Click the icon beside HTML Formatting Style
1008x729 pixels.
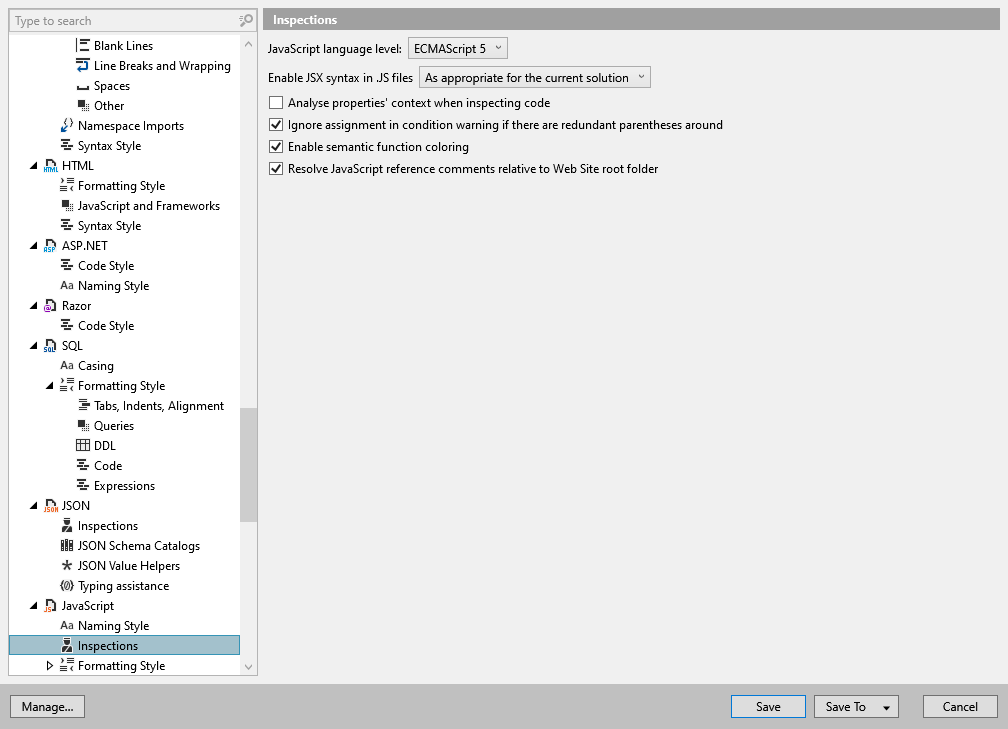[67, 186]
